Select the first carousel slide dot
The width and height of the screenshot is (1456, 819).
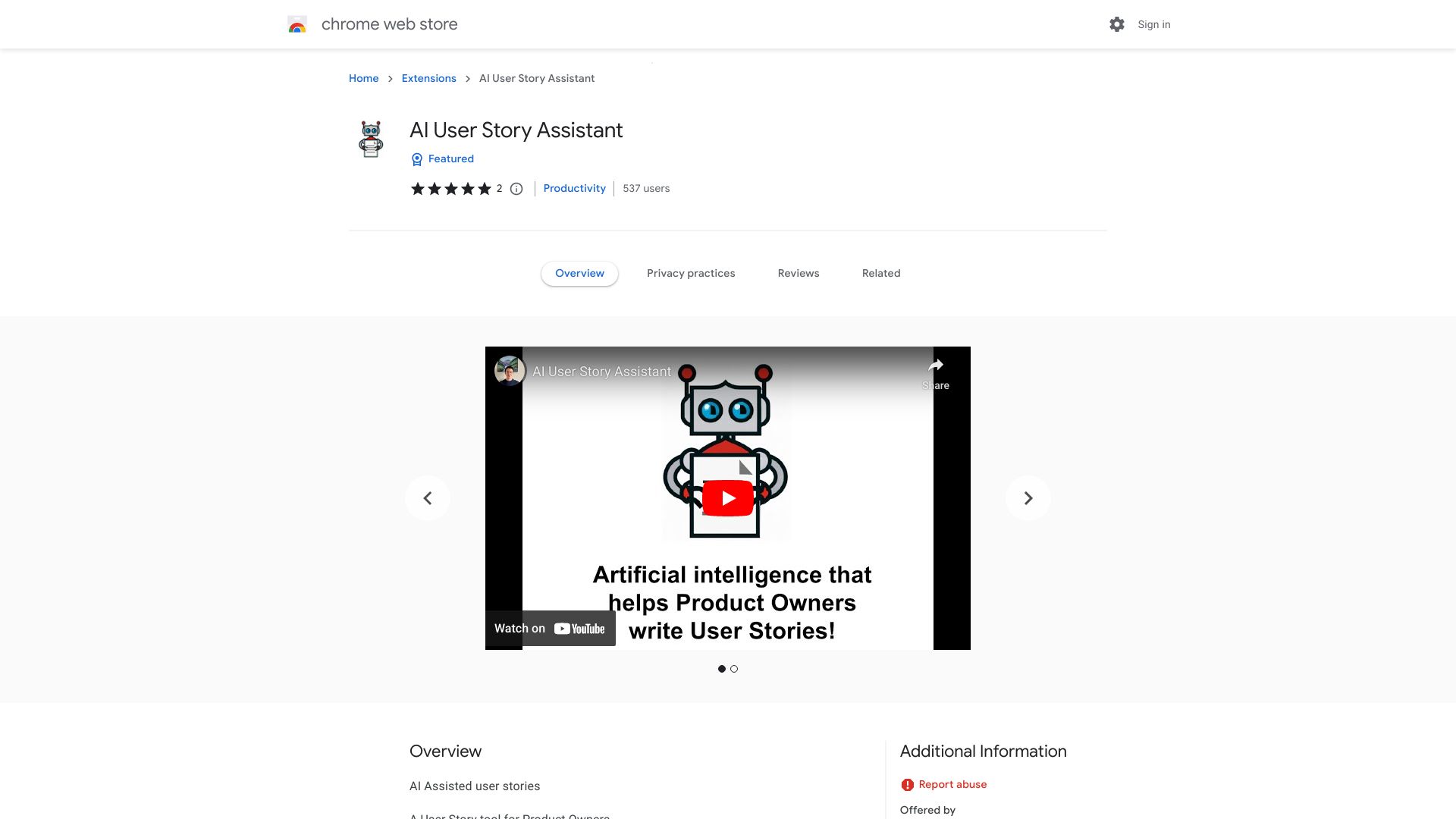pos(721,669)
